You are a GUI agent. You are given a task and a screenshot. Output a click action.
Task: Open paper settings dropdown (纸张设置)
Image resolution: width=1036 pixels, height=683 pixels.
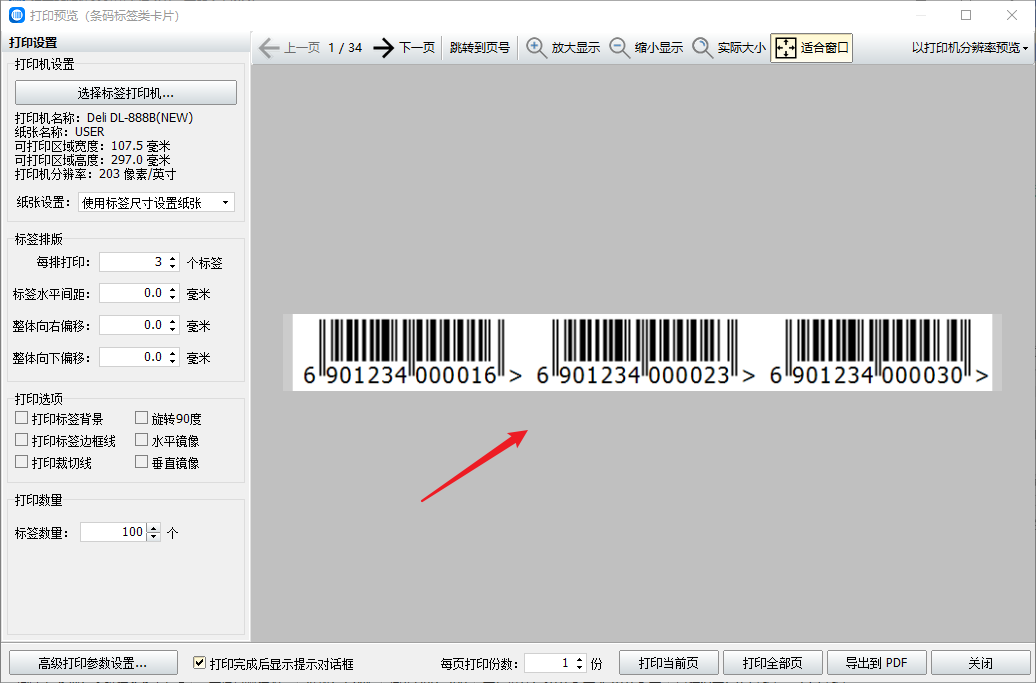(156, 203)
